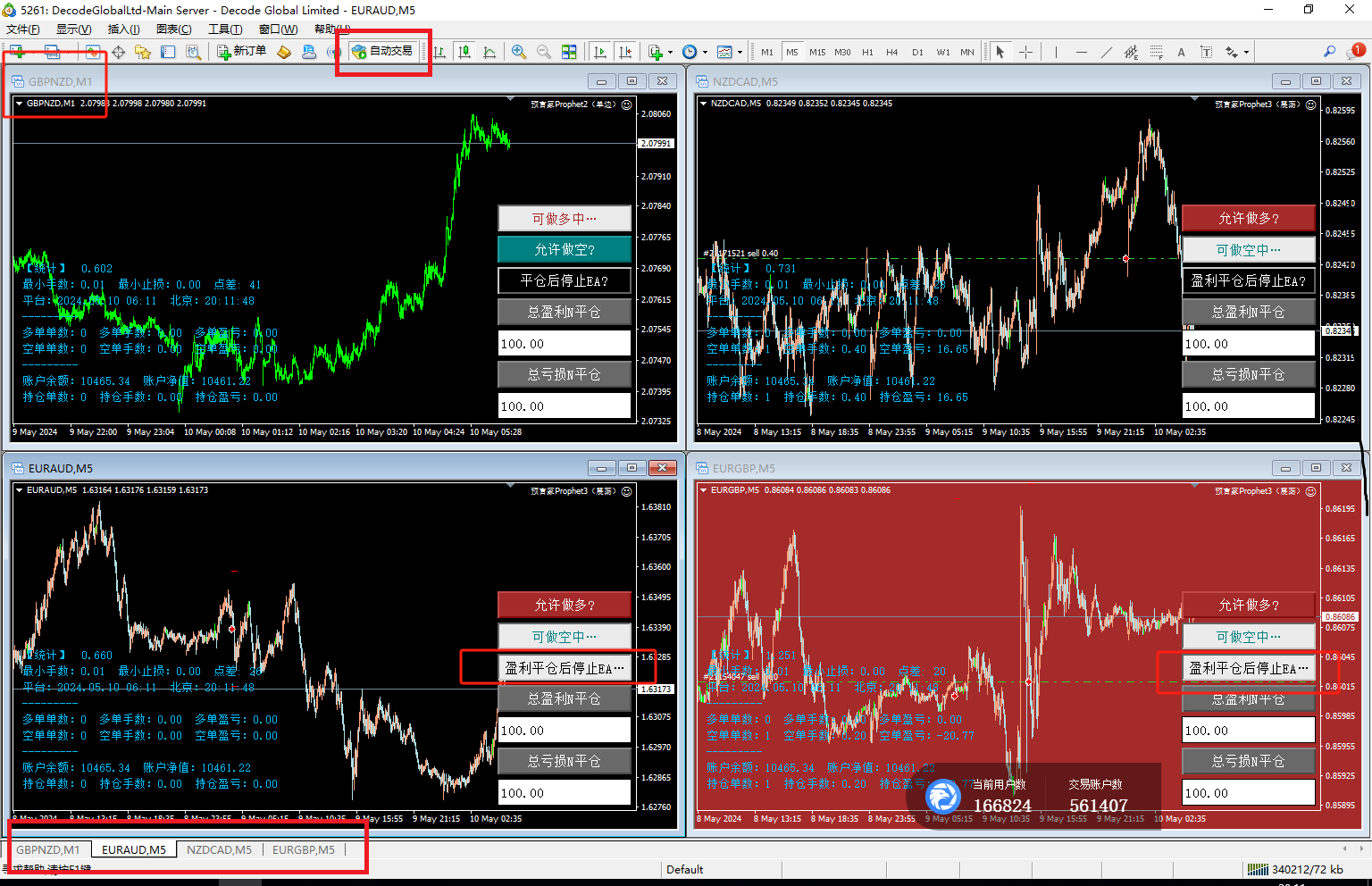Viewport: 1372px width, 886px height.
Task: Open the search magnifier icon
Action: tap(1329, 52)
